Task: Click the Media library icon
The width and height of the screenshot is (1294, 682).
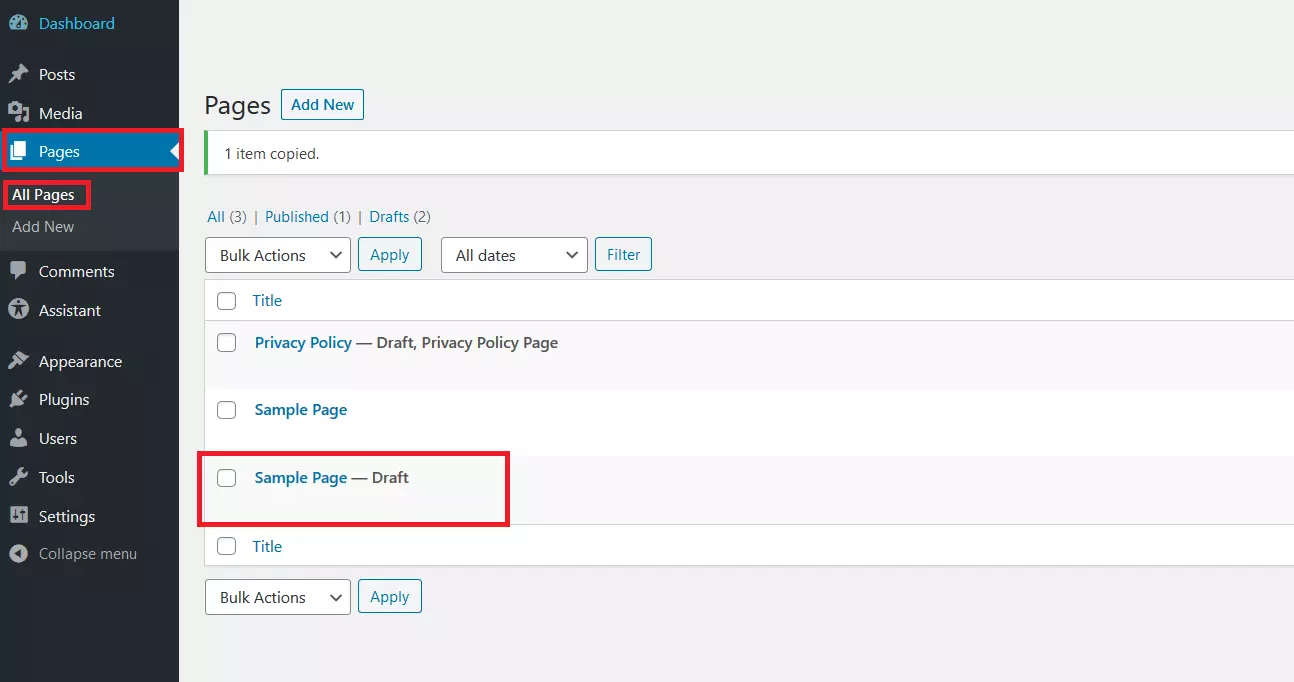Action: 18,113
